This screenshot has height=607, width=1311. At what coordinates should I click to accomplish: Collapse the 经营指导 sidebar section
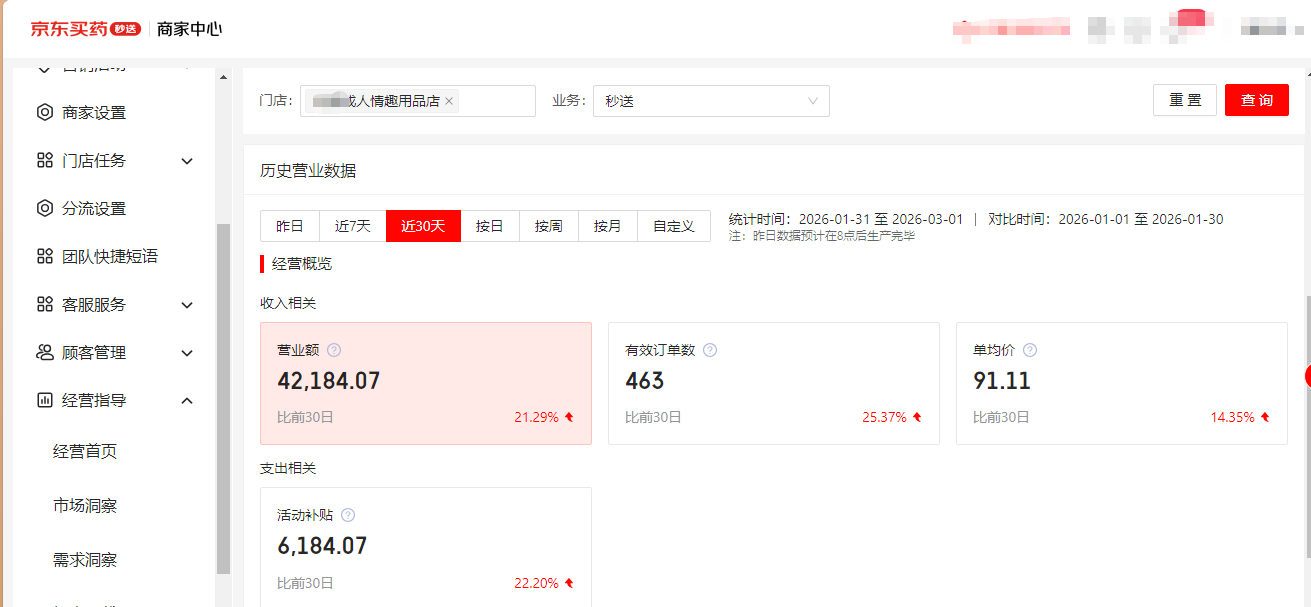click(x=187, y=401)
